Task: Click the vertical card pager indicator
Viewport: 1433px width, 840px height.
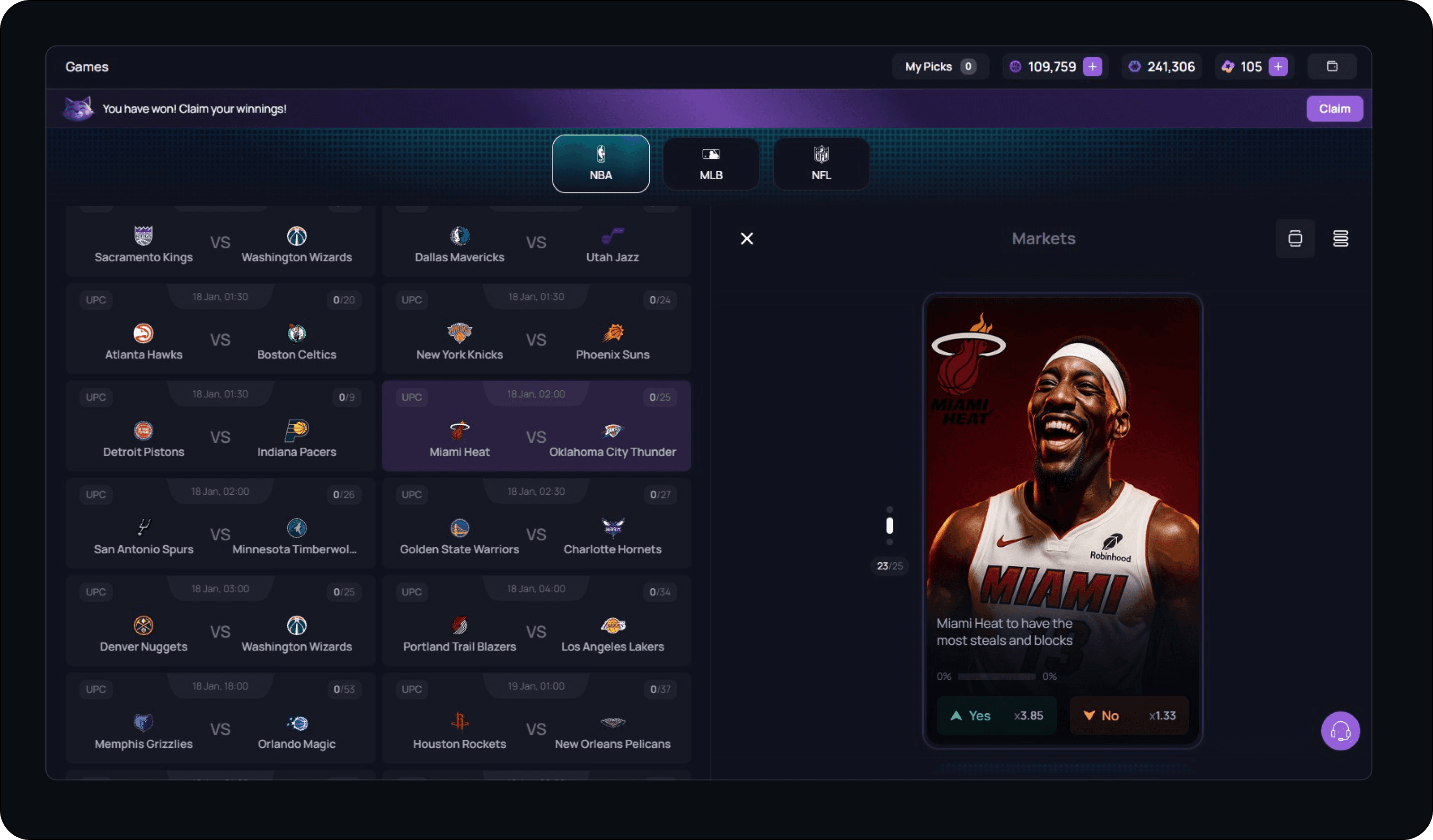Action: (889, 526)
